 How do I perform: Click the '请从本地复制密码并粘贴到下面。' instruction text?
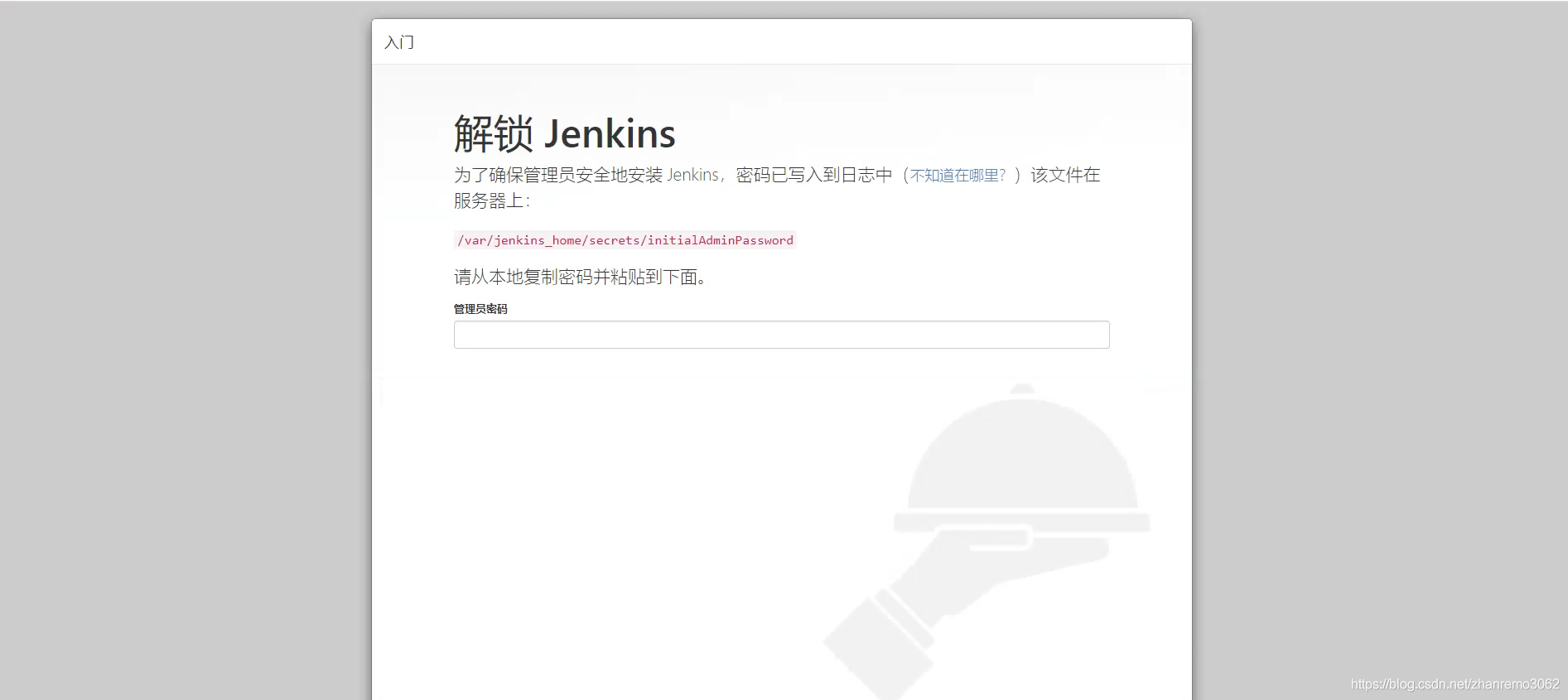pyautogui.click(x=580, y=277)
